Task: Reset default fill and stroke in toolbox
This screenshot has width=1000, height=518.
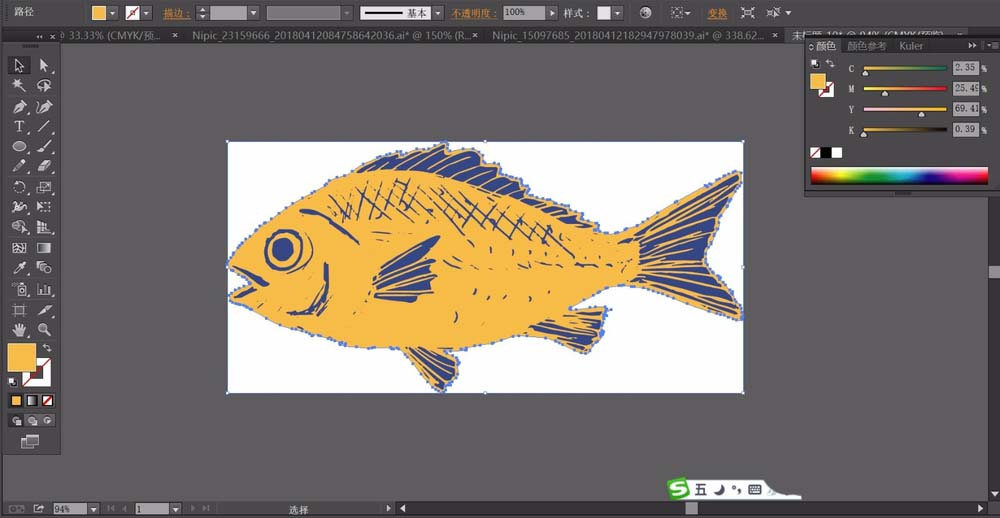Action: tap(13, 381)
